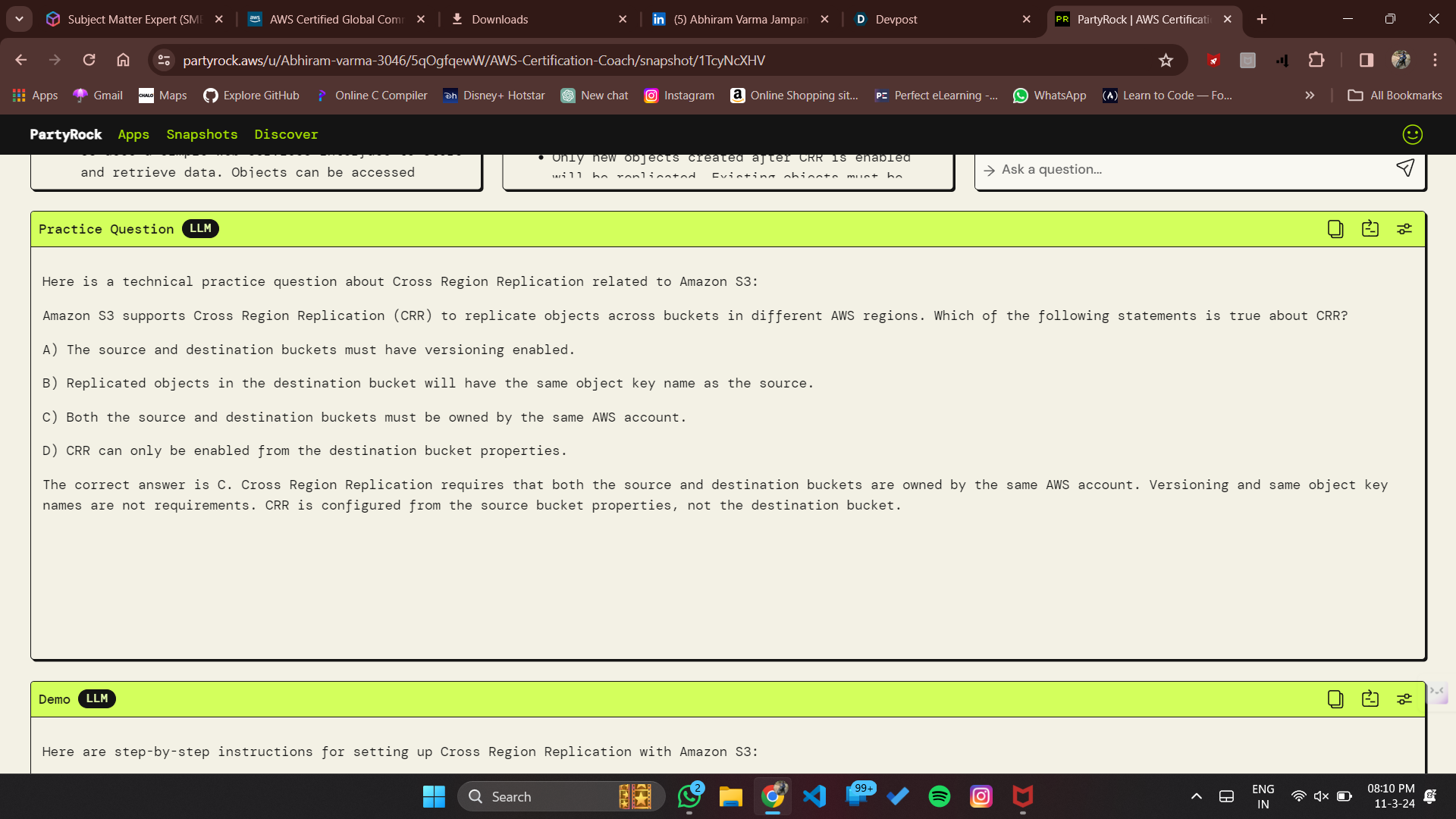
Task: Share the Demo widget output
Action: tap(1370, 699)
